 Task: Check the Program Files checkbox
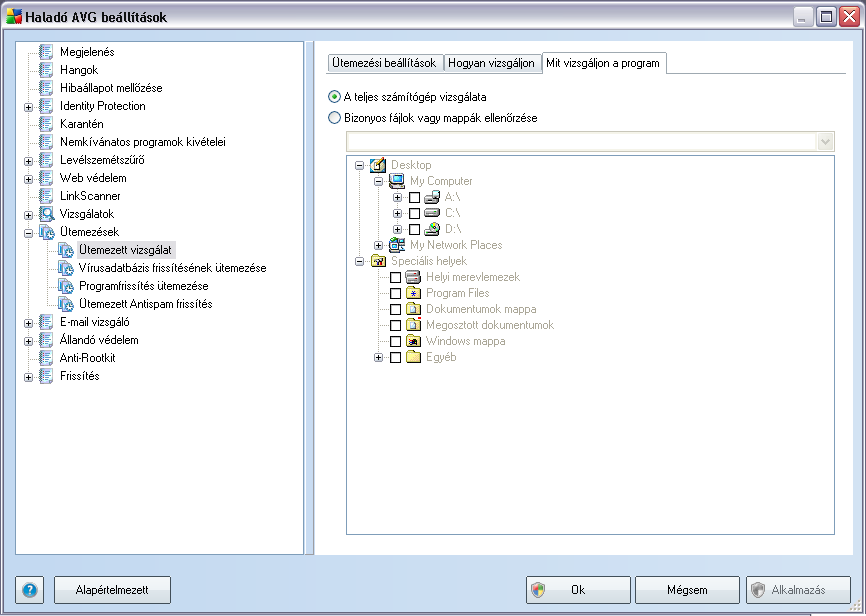click(x=395, y=293)
